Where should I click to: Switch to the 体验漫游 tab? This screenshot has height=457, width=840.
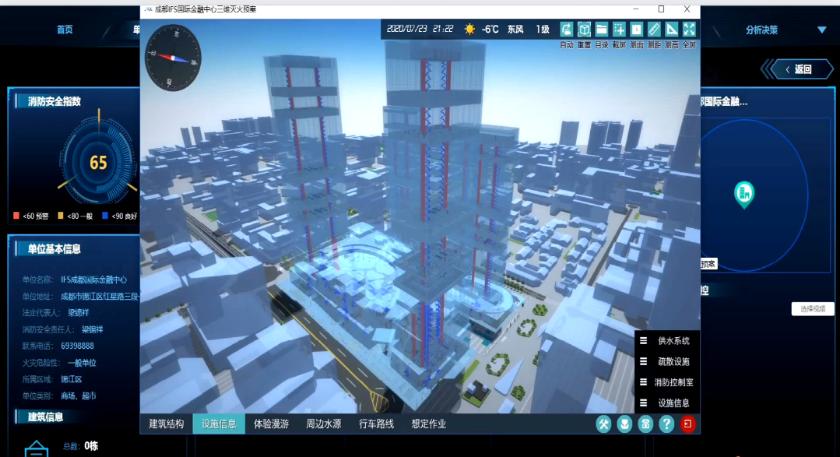coord(271,424)
